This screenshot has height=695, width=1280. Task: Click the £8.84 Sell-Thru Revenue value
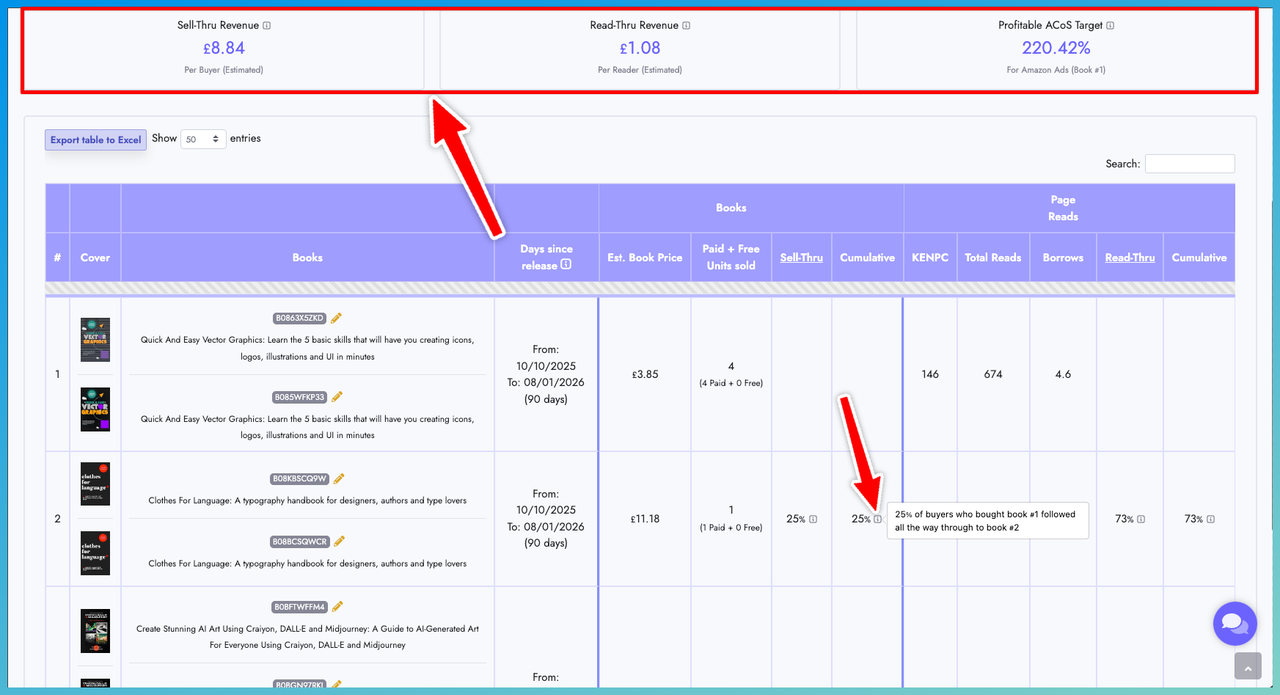(222, 48)
